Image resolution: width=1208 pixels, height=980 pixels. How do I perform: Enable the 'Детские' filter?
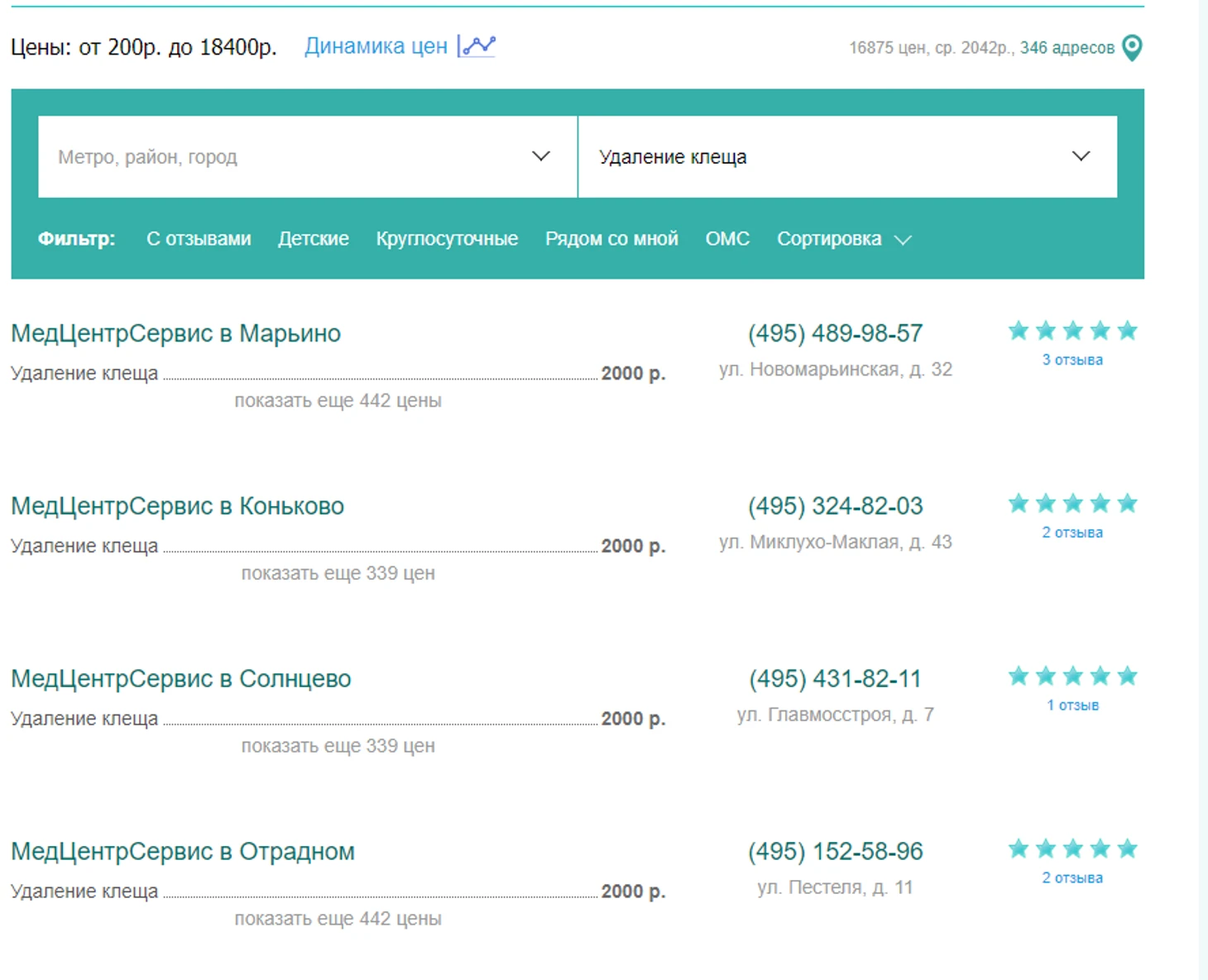313,239
